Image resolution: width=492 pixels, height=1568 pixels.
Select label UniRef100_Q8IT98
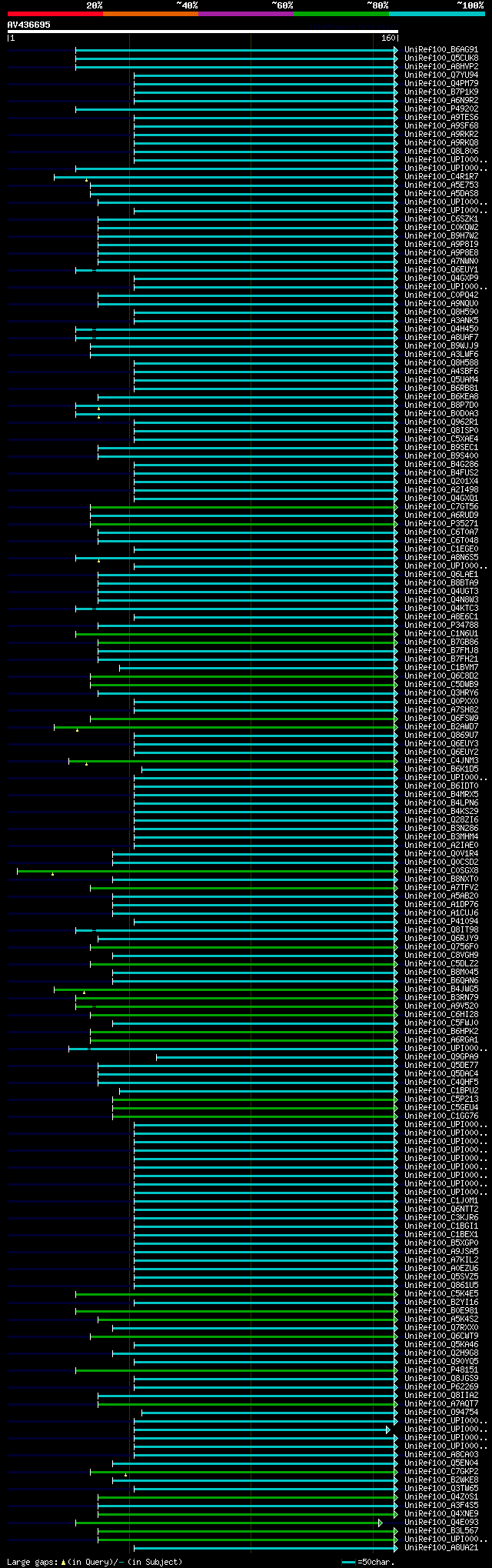441,930
